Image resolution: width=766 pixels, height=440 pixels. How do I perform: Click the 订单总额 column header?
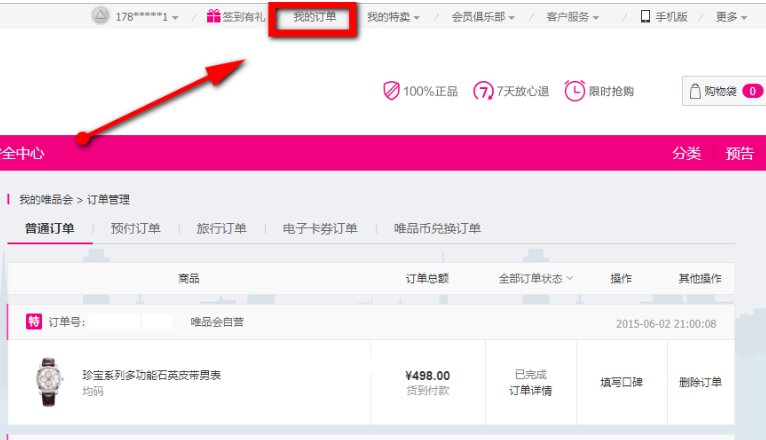tap(427, 278)
